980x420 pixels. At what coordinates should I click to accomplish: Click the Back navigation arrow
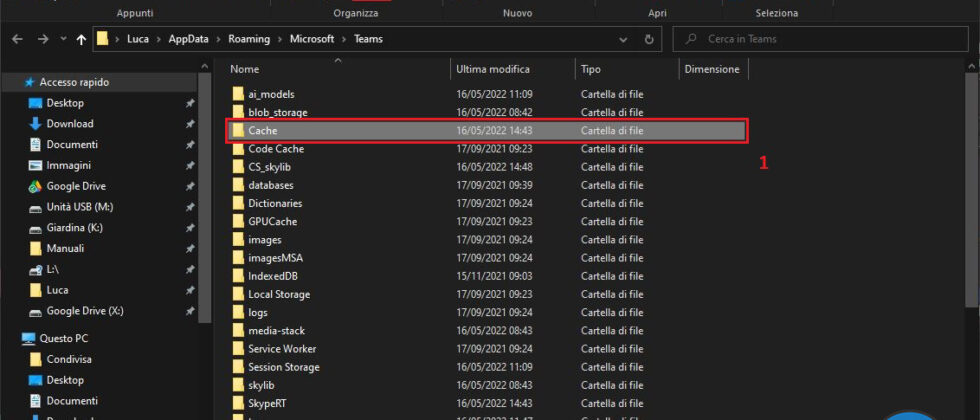[x=17, y=39]
